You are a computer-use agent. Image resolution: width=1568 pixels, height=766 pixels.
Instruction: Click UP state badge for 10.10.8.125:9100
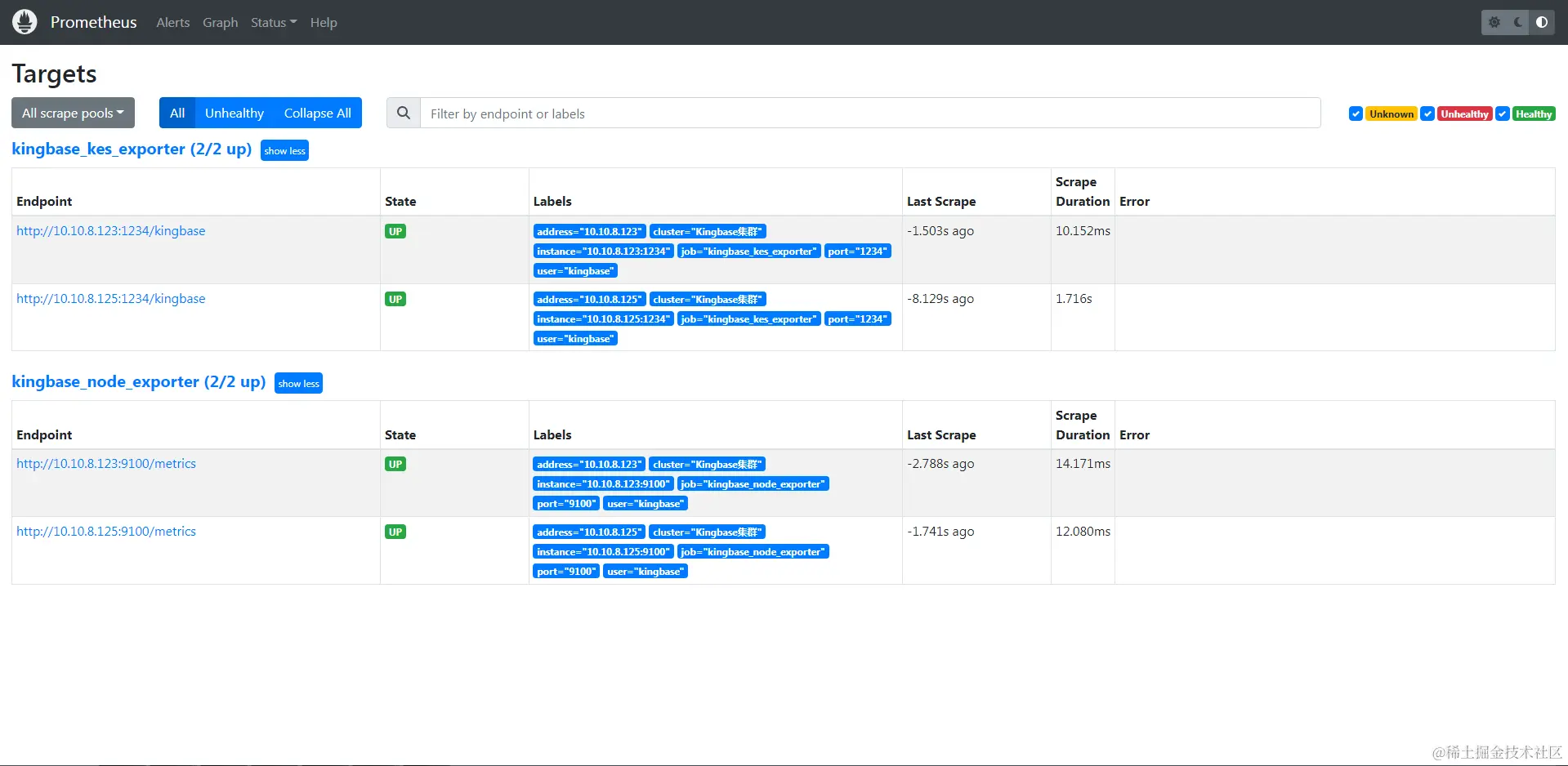[395, 532]
